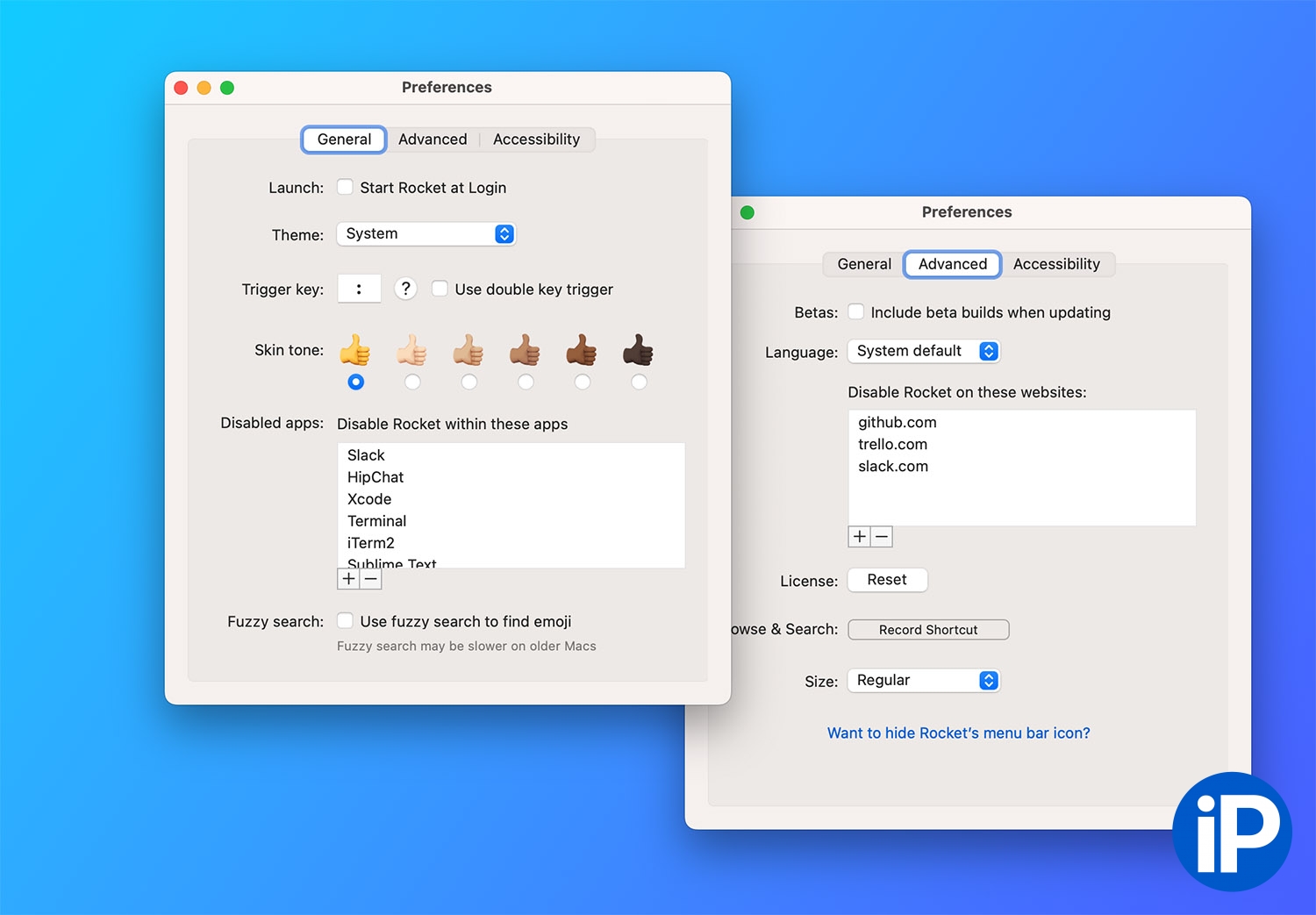Image resolution: width=1316 pixels, height=915 pixels.
Task: Switch to General tab in front window
Action: click(x=344, y=139)
